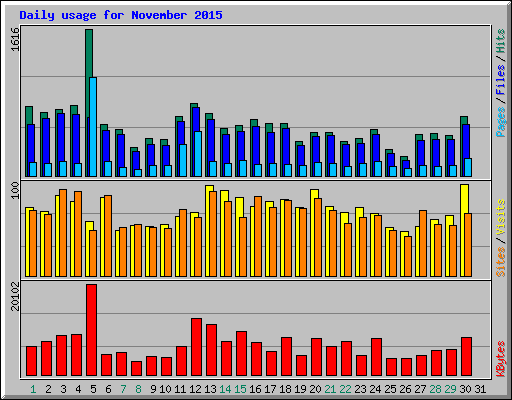Click green weekend day label '8'

[138, 389]
